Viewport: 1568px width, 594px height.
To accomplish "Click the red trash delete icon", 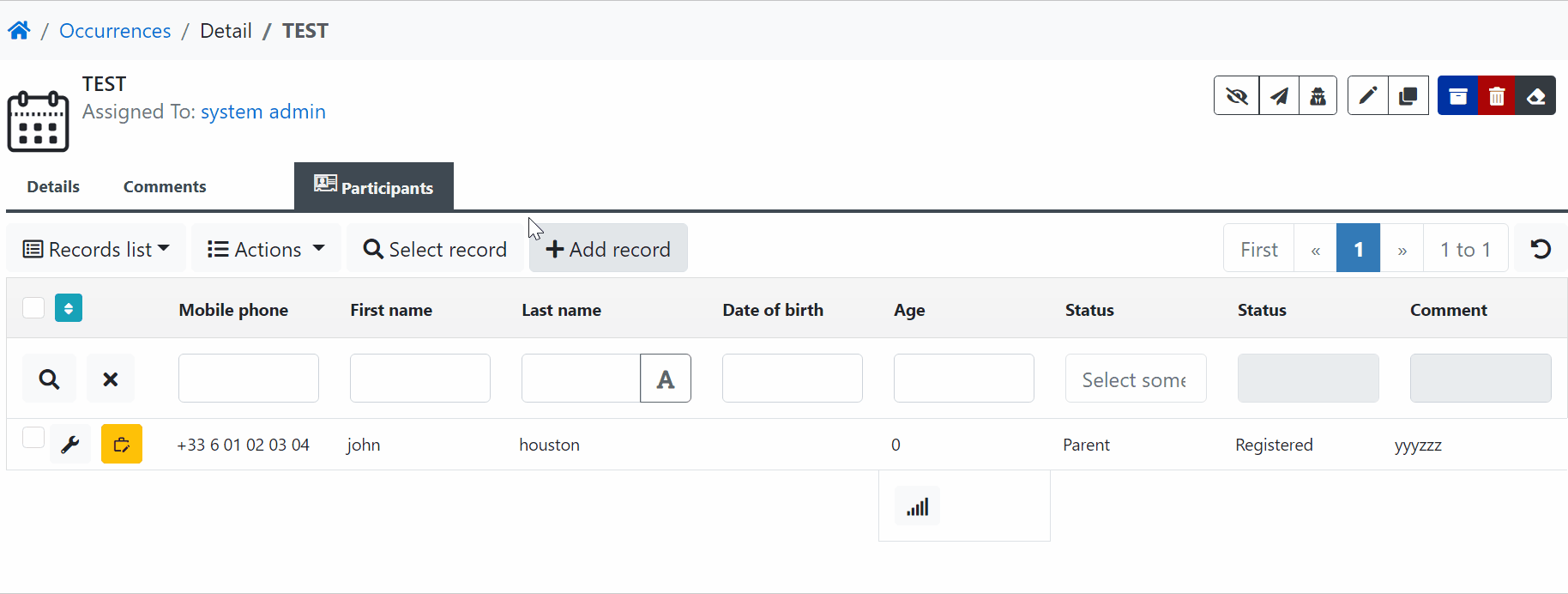I will tap(1497, 96).
